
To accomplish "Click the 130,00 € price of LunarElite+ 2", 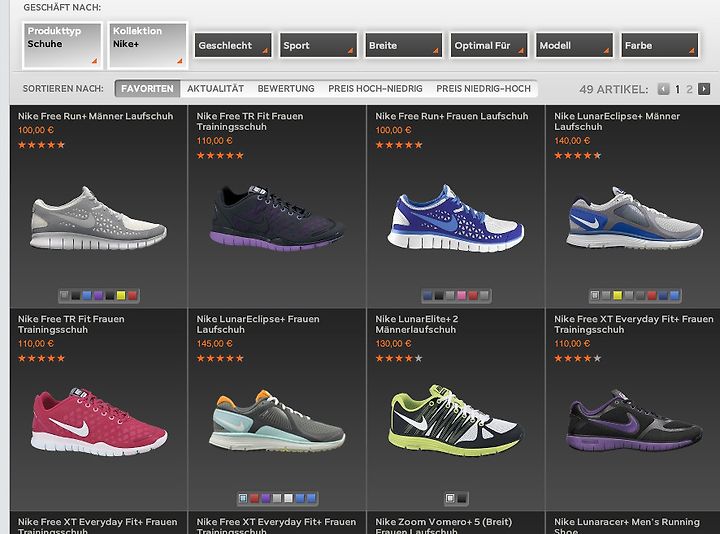I will [x=393, y=343].
